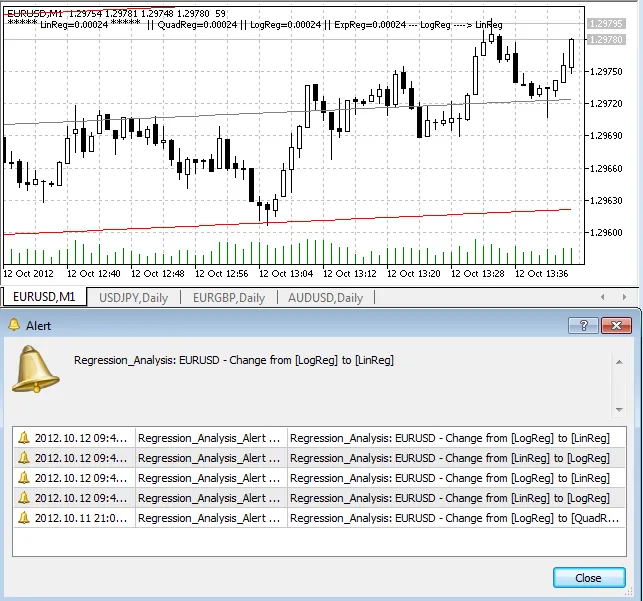
Task: Click the bell icon in Alert title bar
Action: tap(13, 325)
